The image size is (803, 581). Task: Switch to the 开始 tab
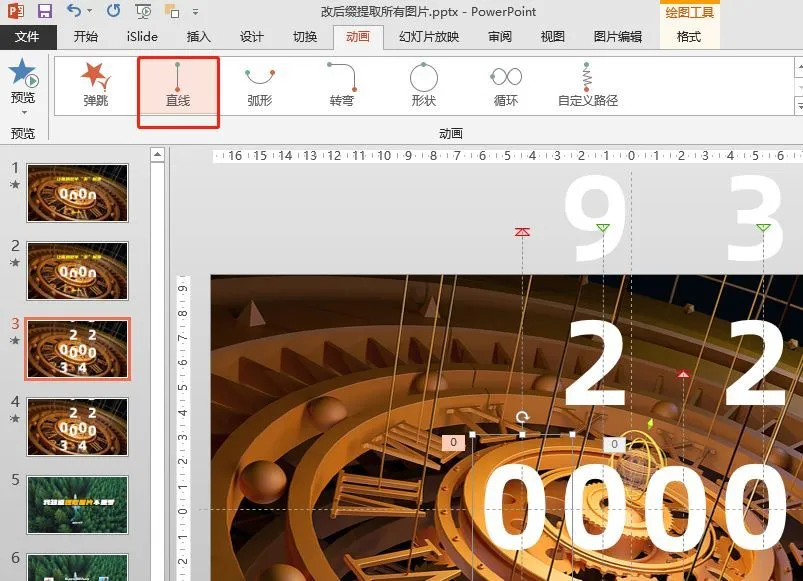86,36
